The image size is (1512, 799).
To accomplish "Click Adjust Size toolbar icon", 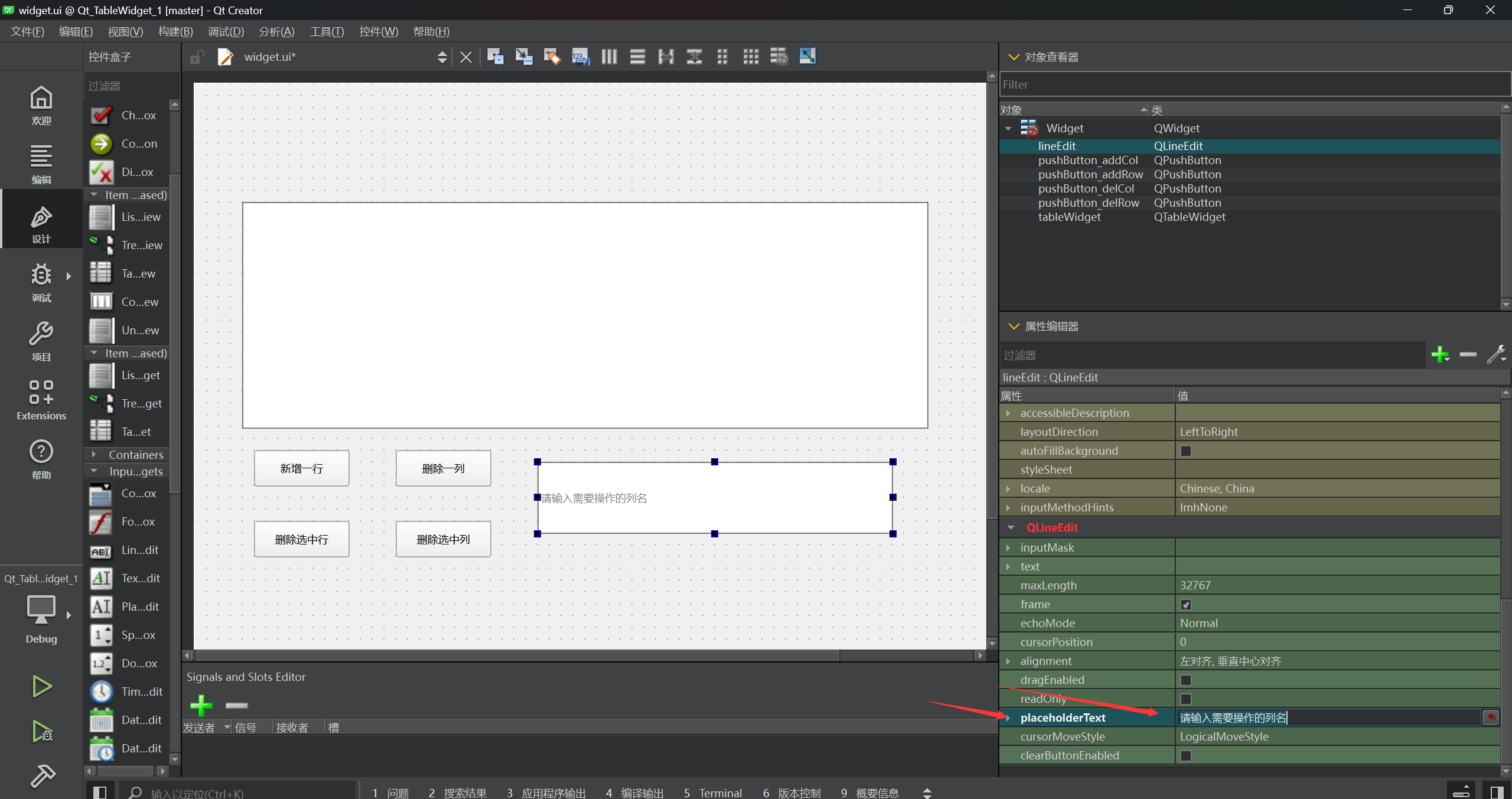I will coord(807,57).
